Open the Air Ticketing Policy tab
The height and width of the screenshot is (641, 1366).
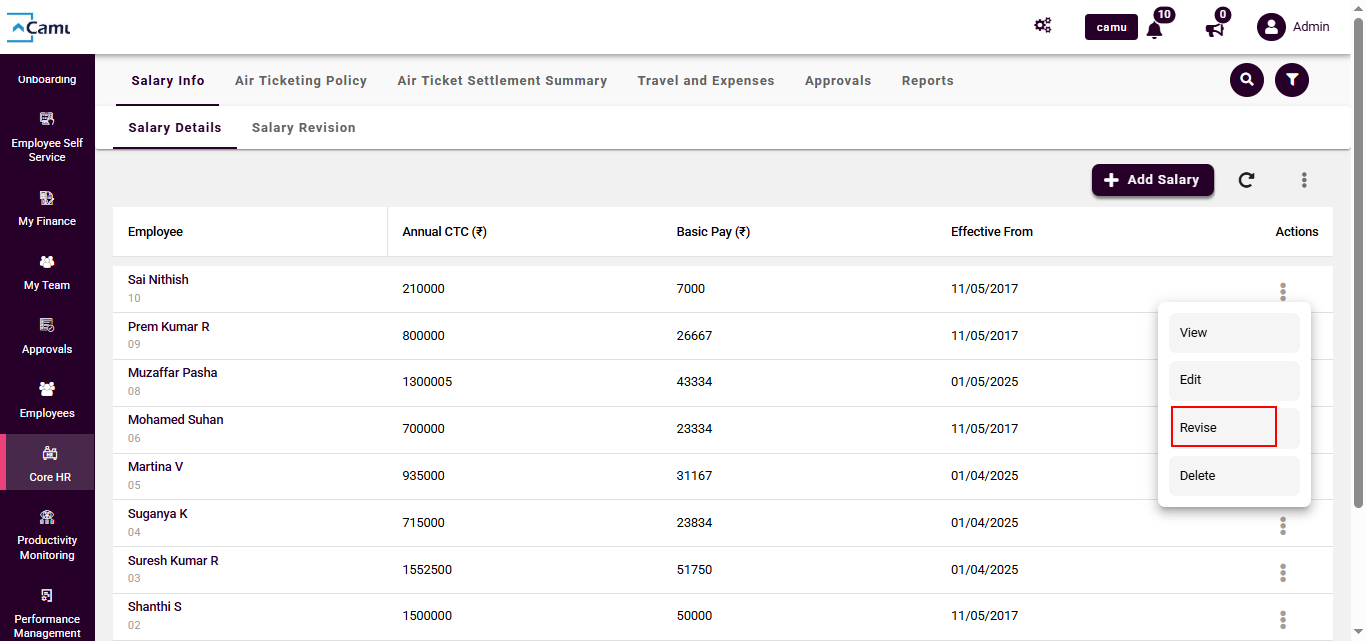(301, 81)
